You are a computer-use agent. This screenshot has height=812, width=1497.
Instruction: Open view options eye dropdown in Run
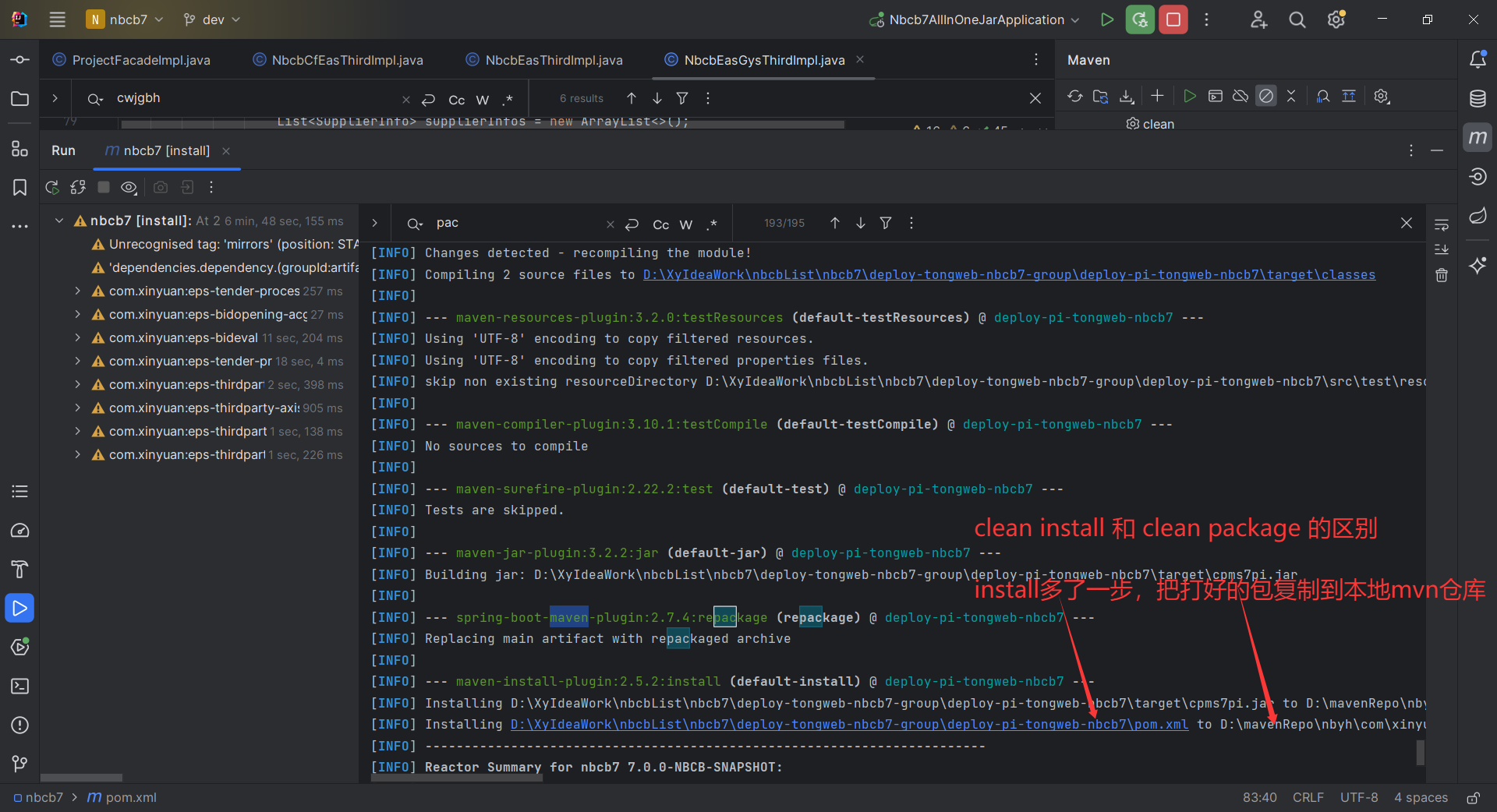coord(129,187)
